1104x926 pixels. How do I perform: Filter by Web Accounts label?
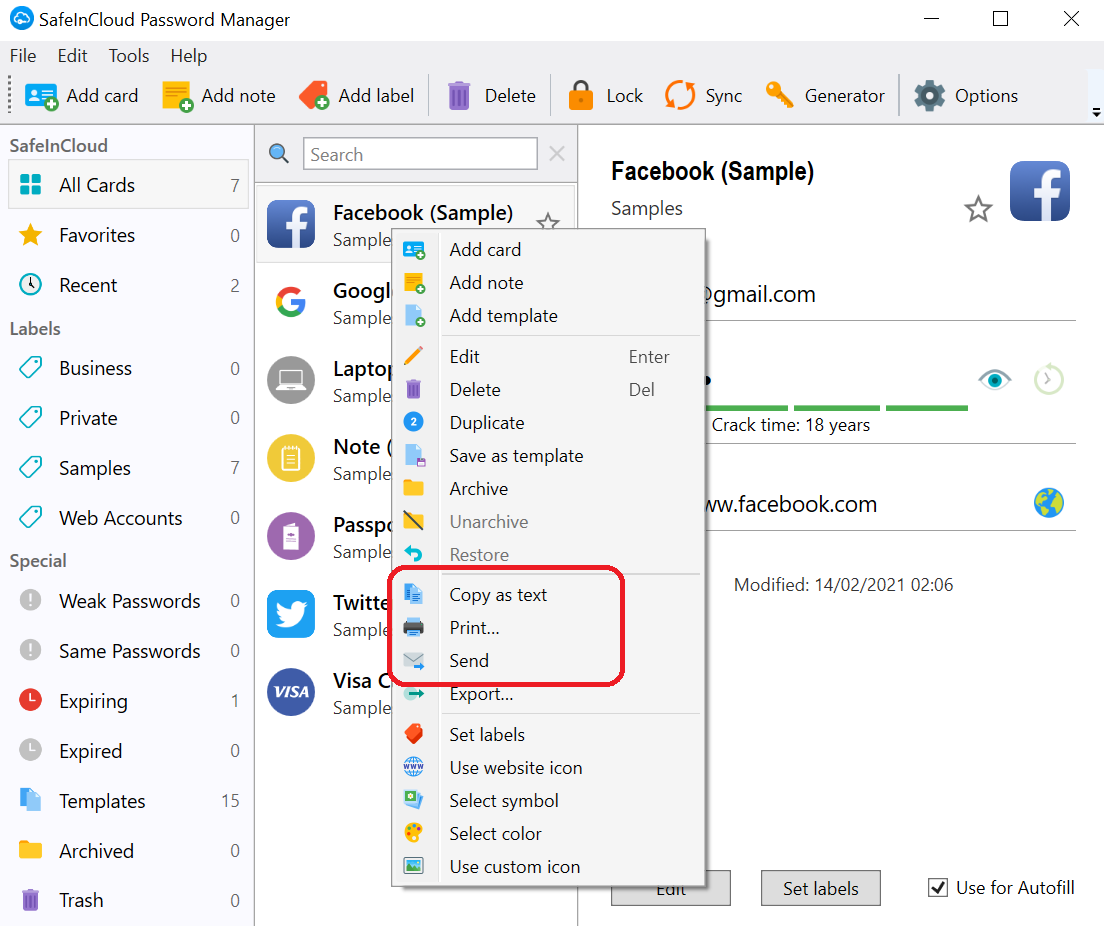(x=128, y=518)
